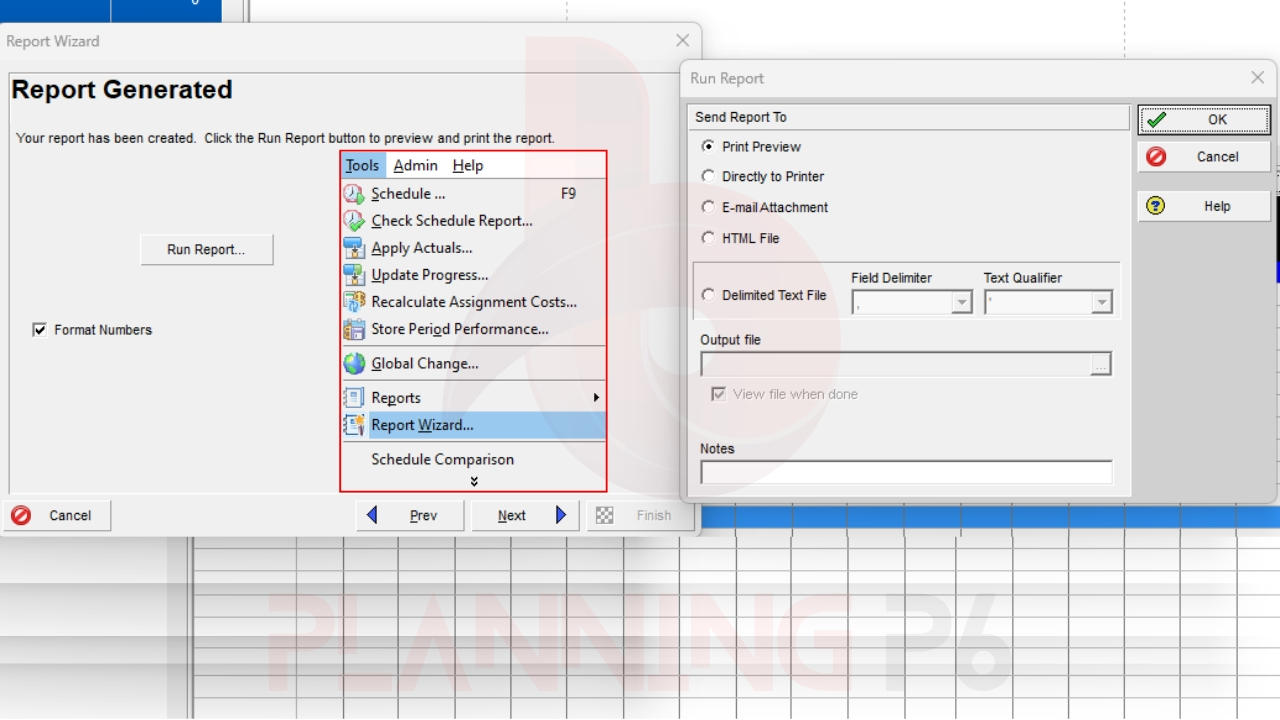1280x720 pixels.
Task: Confirm with the OK button
Action: (1204, 120)
